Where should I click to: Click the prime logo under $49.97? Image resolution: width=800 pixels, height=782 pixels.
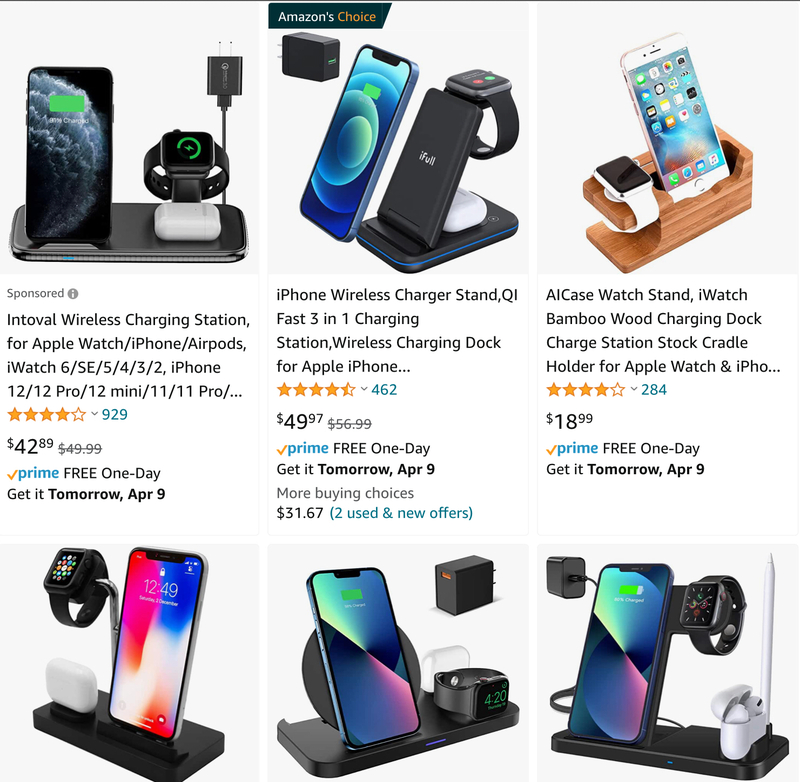[x=303, y=449]
